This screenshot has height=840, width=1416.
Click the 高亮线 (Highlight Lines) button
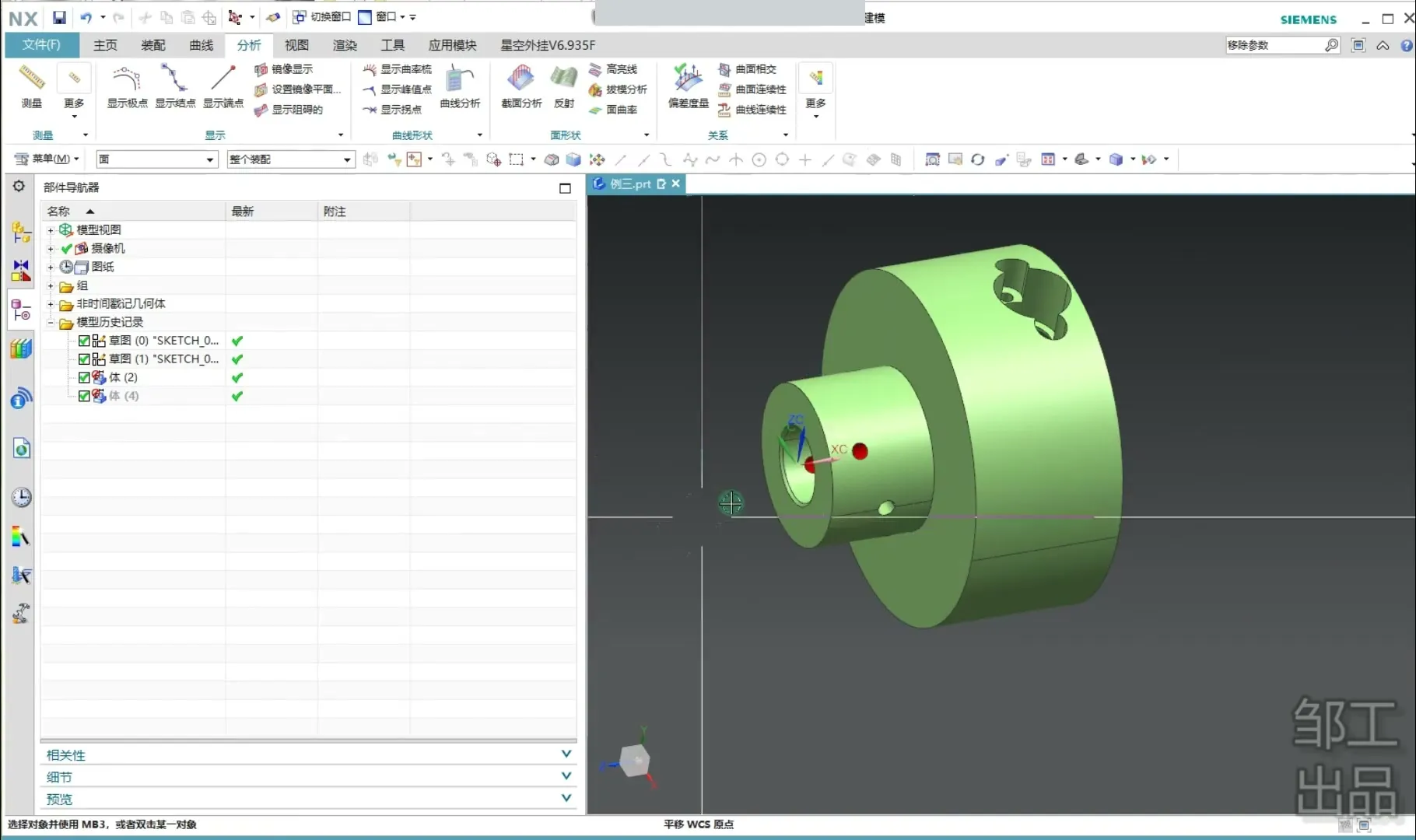pos(614,69)
